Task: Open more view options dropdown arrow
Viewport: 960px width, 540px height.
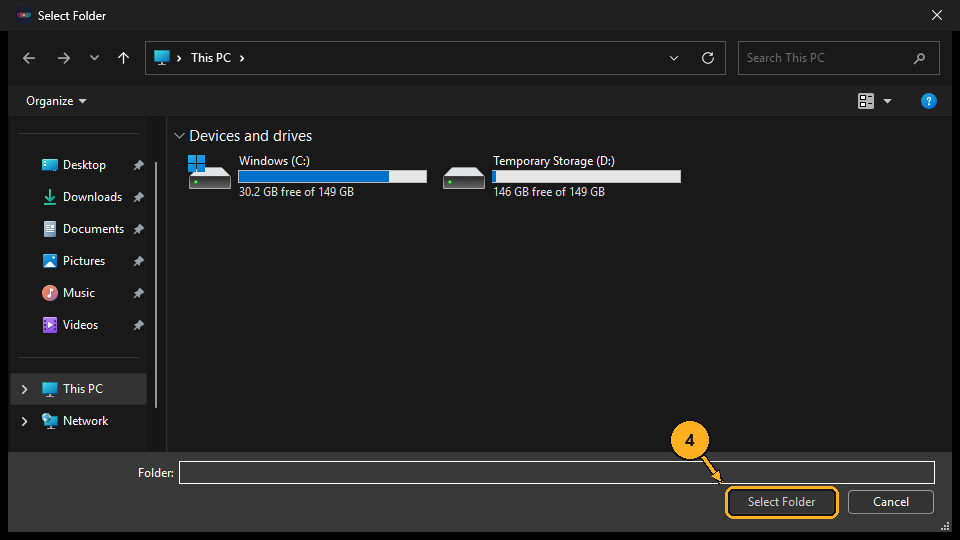Action: coord(887,101)
